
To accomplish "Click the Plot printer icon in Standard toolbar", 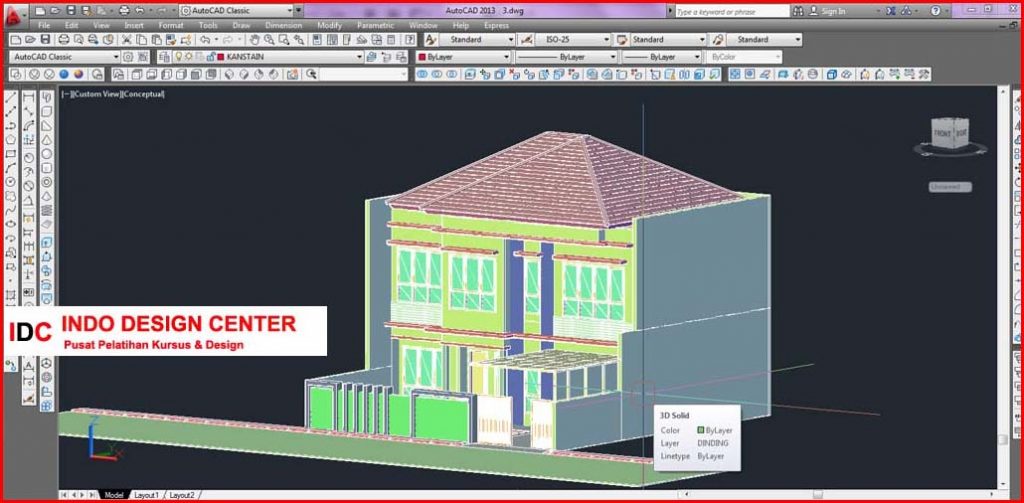I will click(x=63, y=40).
